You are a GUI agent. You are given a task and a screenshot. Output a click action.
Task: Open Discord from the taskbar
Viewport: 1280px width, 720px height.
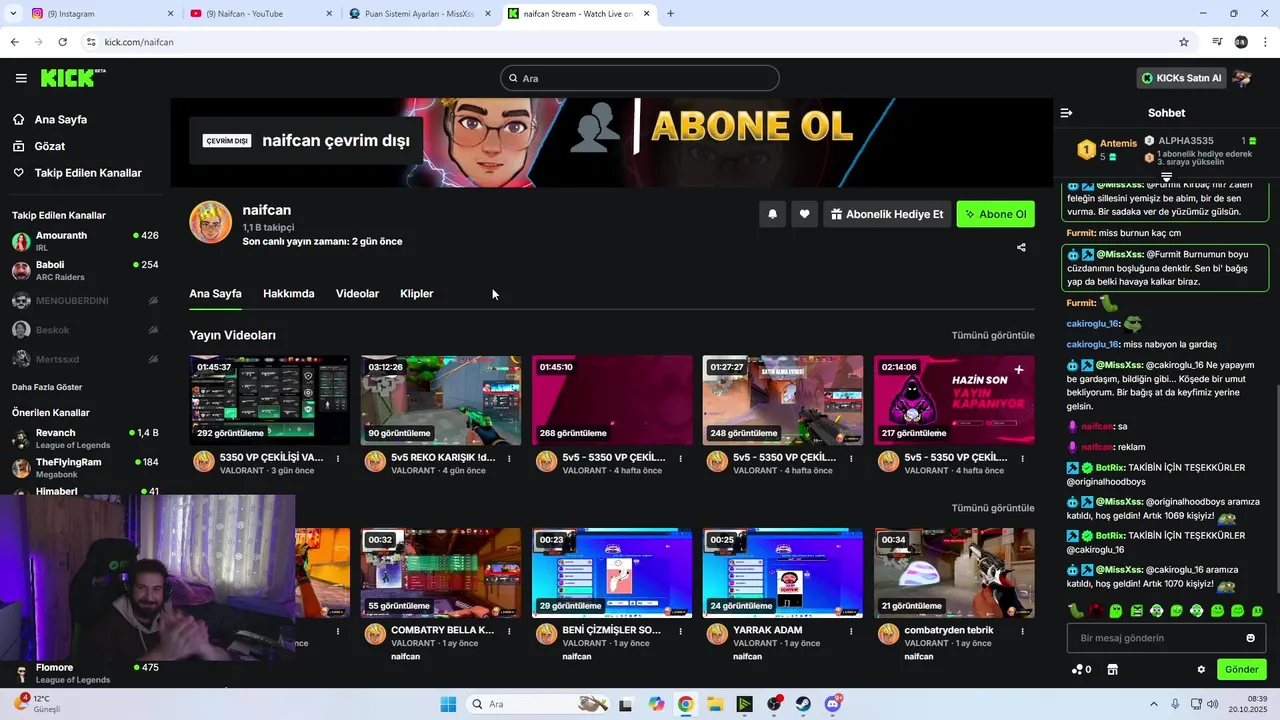[x=834, y=704]
